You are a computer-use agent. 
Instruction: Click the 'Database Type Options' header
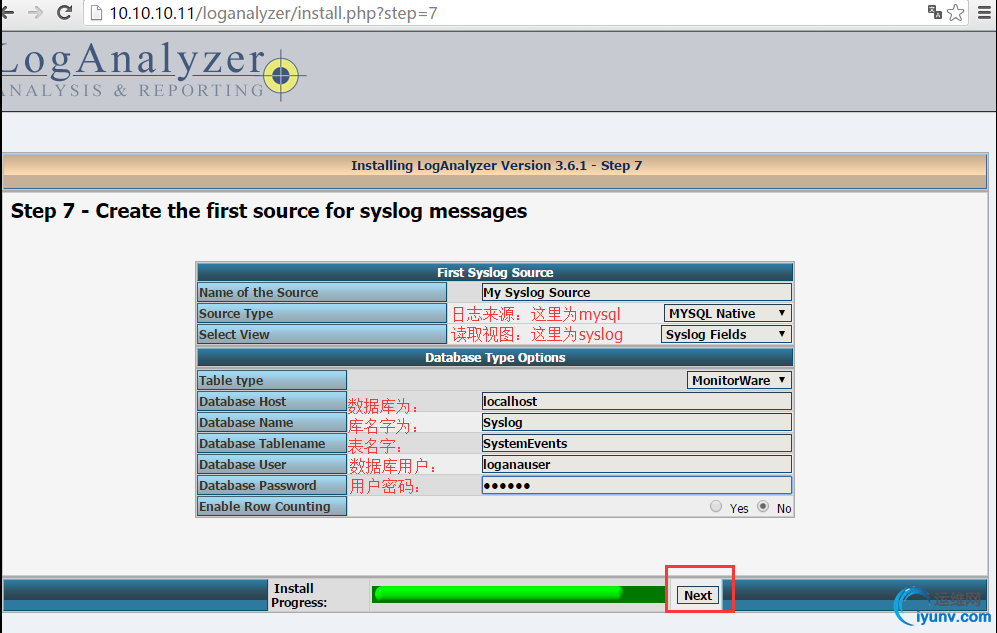coord(495,358)
